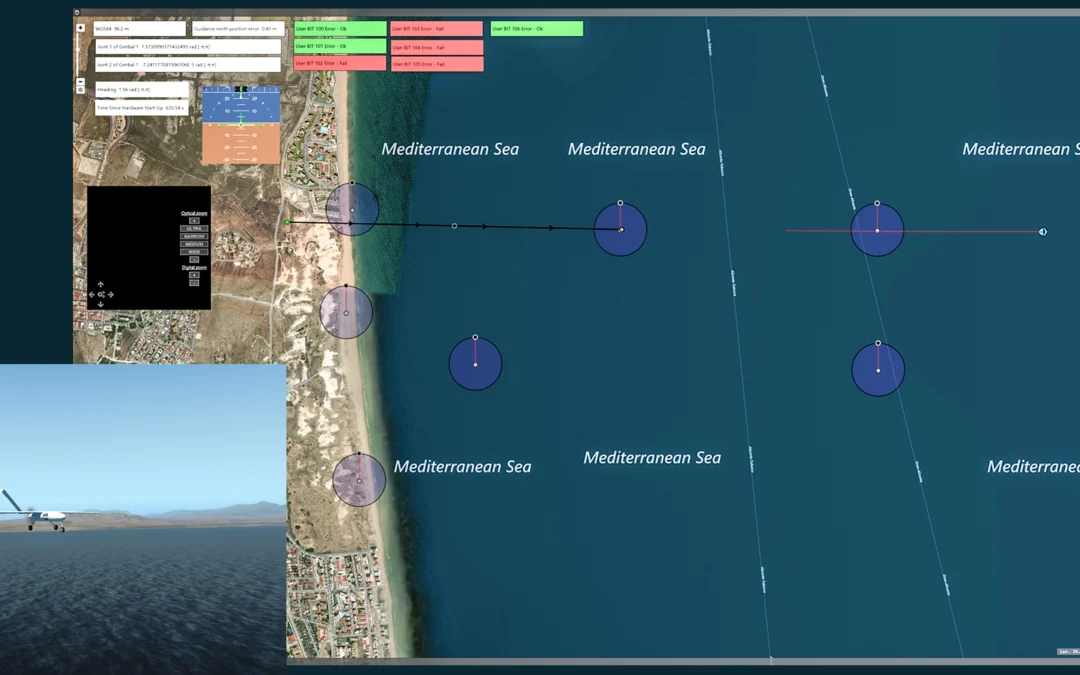Click the User BIT 101 Error Ok indicator

click(340, 46)
